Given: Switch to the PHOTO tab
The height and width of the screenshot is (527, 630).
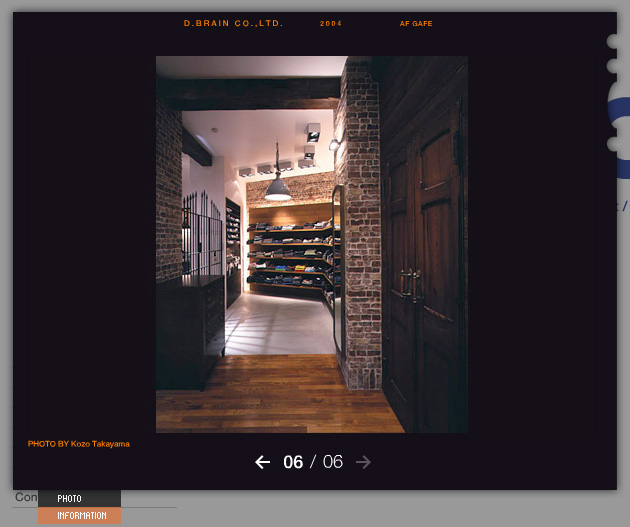Looking at the screenshot, I should [80, 498].
